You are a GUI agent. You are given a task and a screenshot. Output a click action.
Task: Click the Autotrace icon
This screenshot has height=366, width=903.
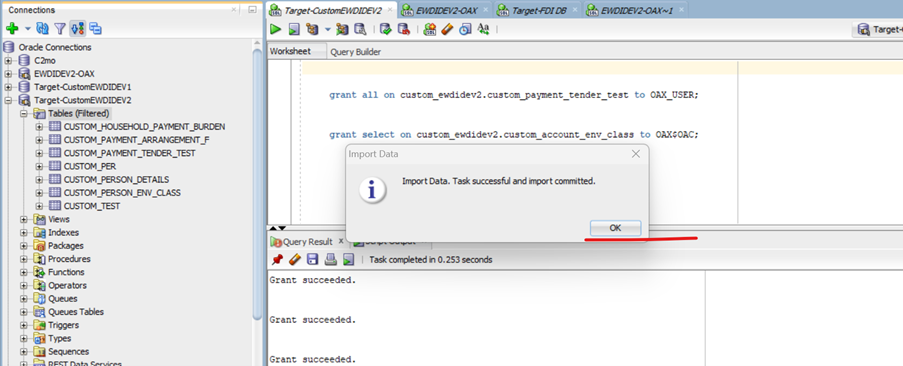click(x=343, y=29)
